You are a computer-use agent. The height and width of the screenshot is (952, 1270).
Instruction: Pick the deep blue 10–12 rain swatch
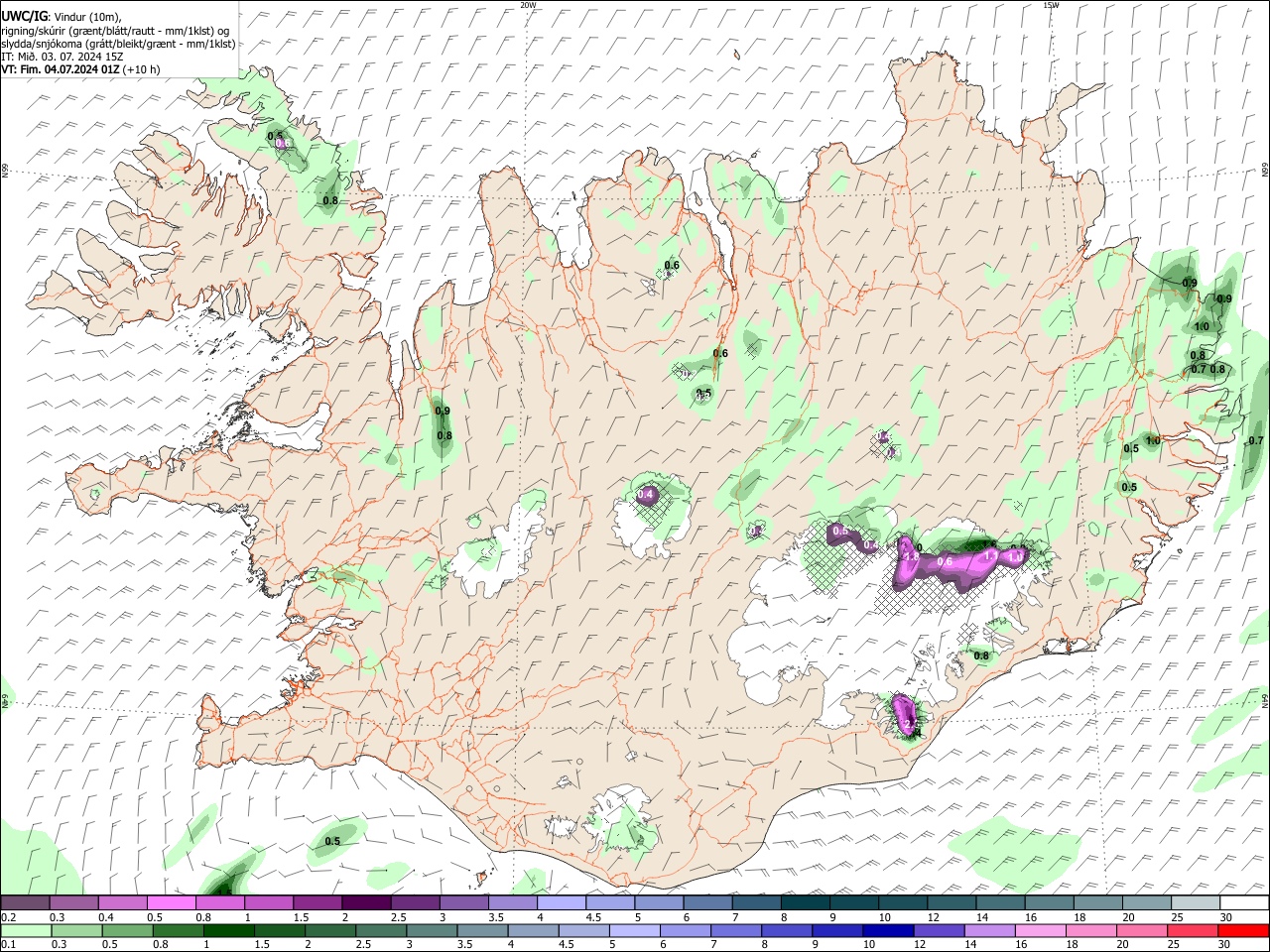pos(889,930)
